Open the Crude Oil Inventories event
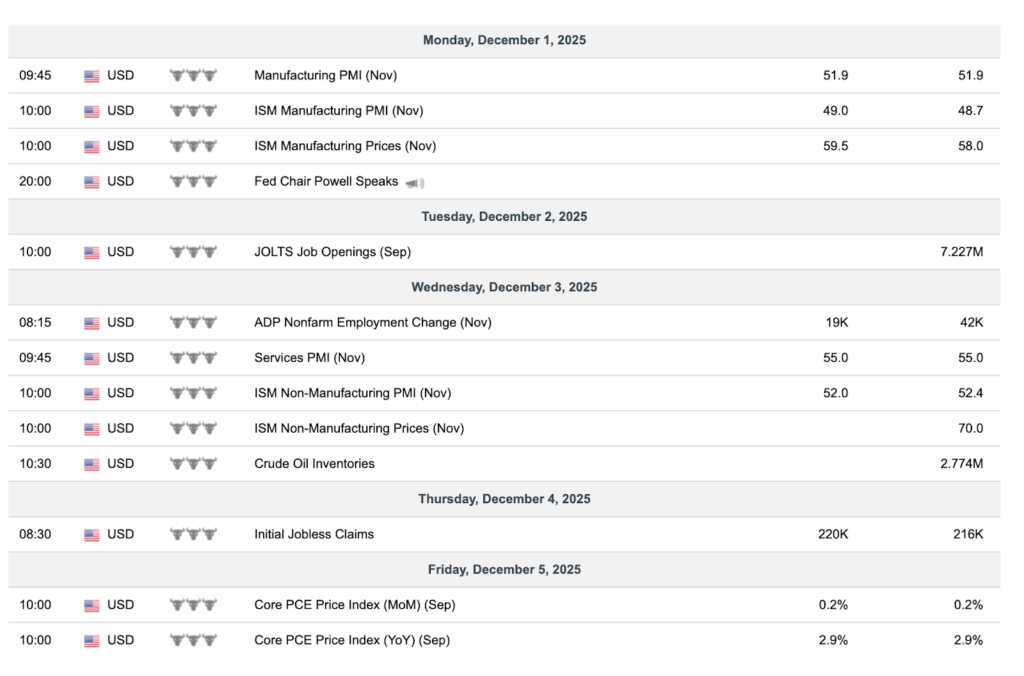1024x676 pixels. 314,464
